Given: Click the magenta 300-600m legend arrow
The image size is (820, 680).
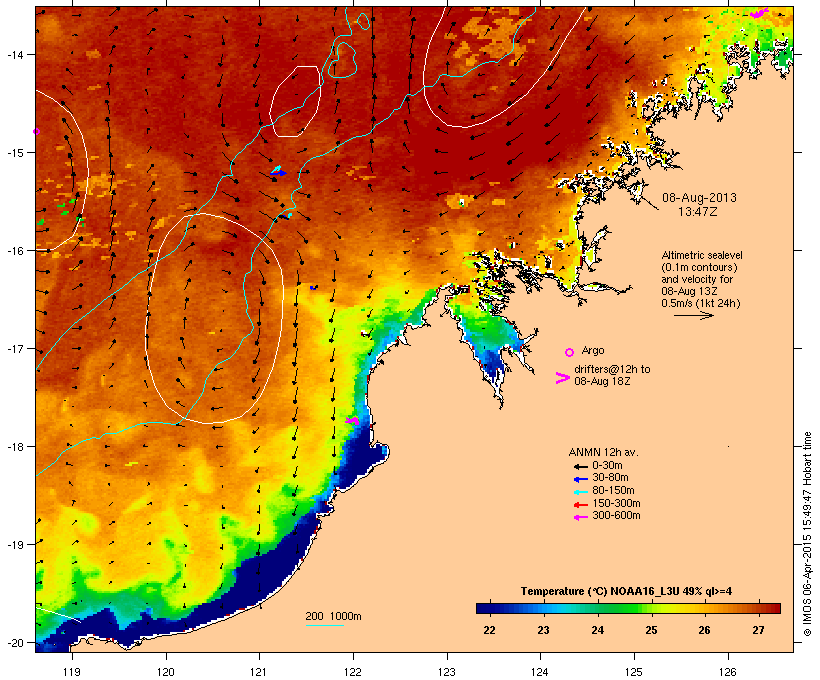Looking at the screenshot, I should 580,517.
